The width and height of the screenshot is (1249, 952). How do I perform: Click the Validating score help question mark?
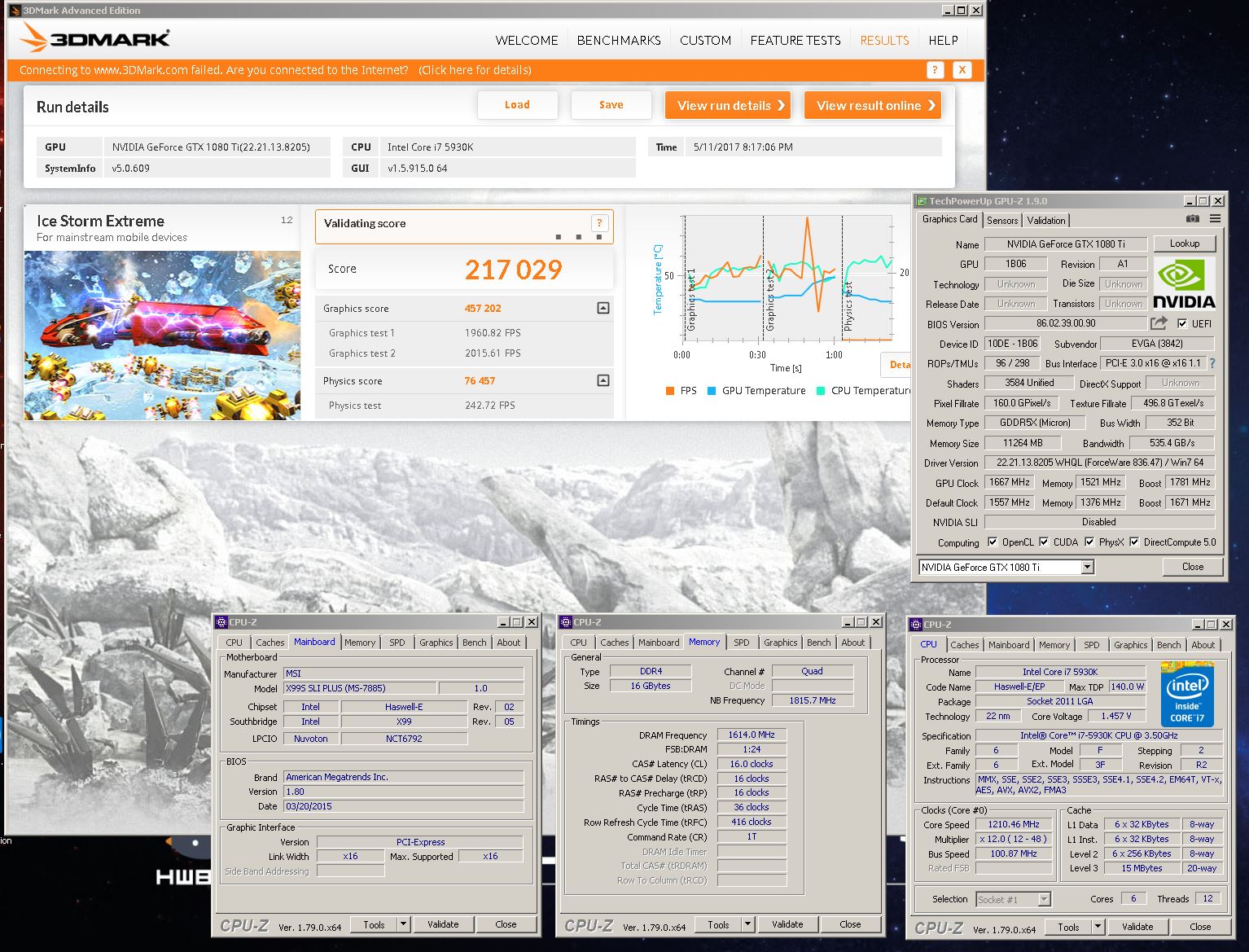599,223
